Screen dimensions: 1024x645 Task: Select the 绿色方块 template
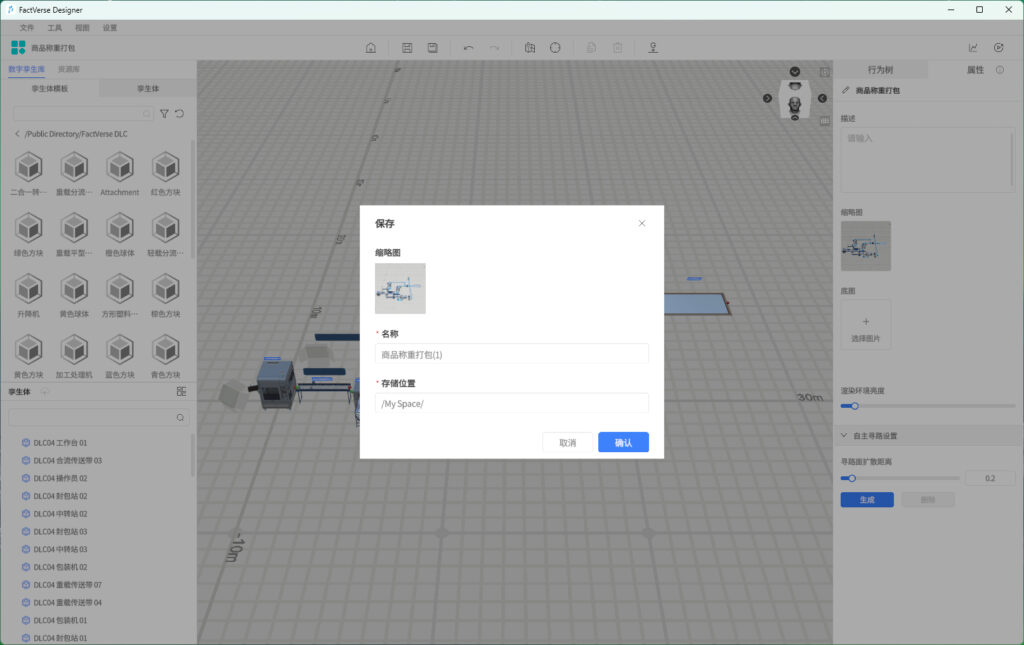click(28, 234)
